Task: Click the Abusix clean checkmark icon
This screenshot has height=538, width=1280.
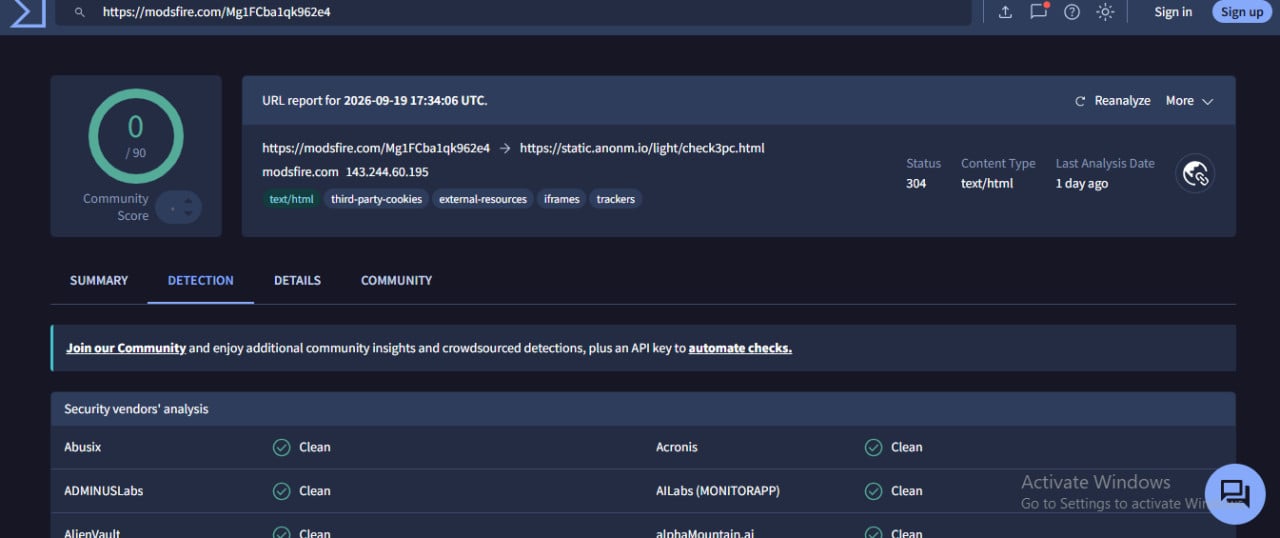Action: pos(282,447)
